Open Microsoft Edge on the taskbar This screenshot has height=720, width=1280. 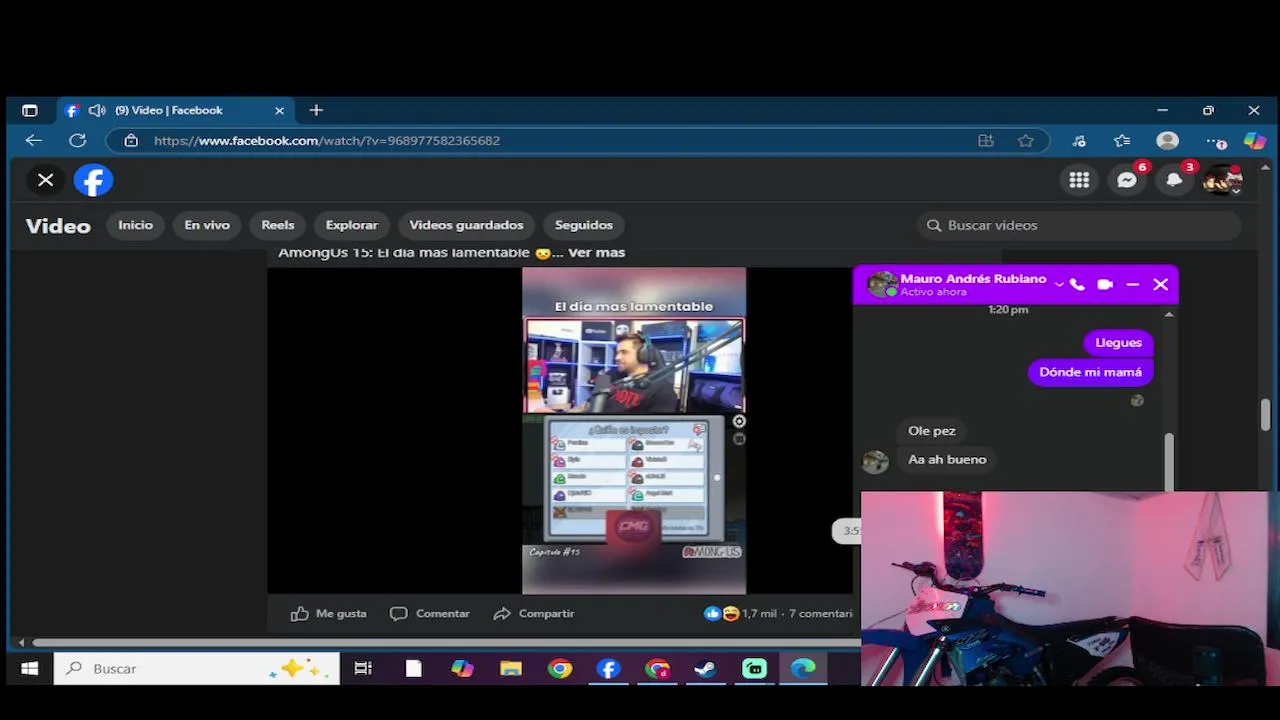pyautogui.click(x=803, y=669)
